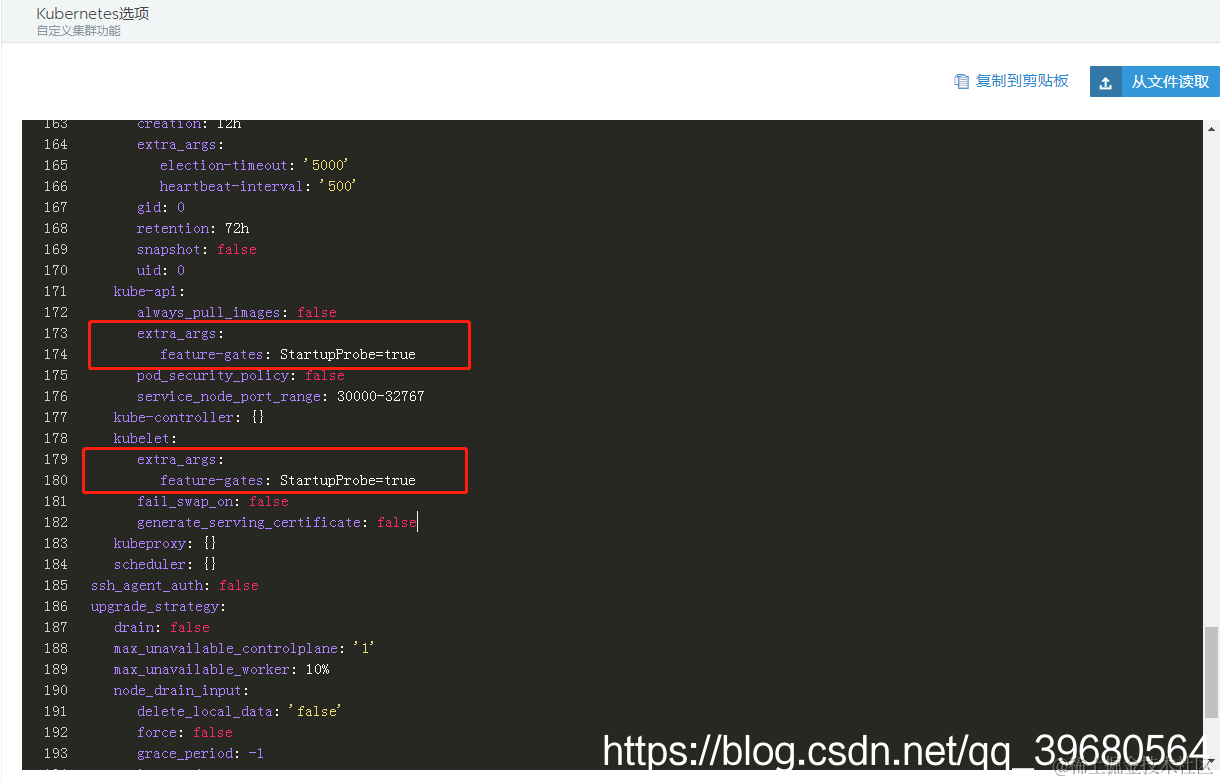1220x783 pixels.
Task: Click 'upgrade_strategy:' on line 186
Action: click(x=158, y=606)
